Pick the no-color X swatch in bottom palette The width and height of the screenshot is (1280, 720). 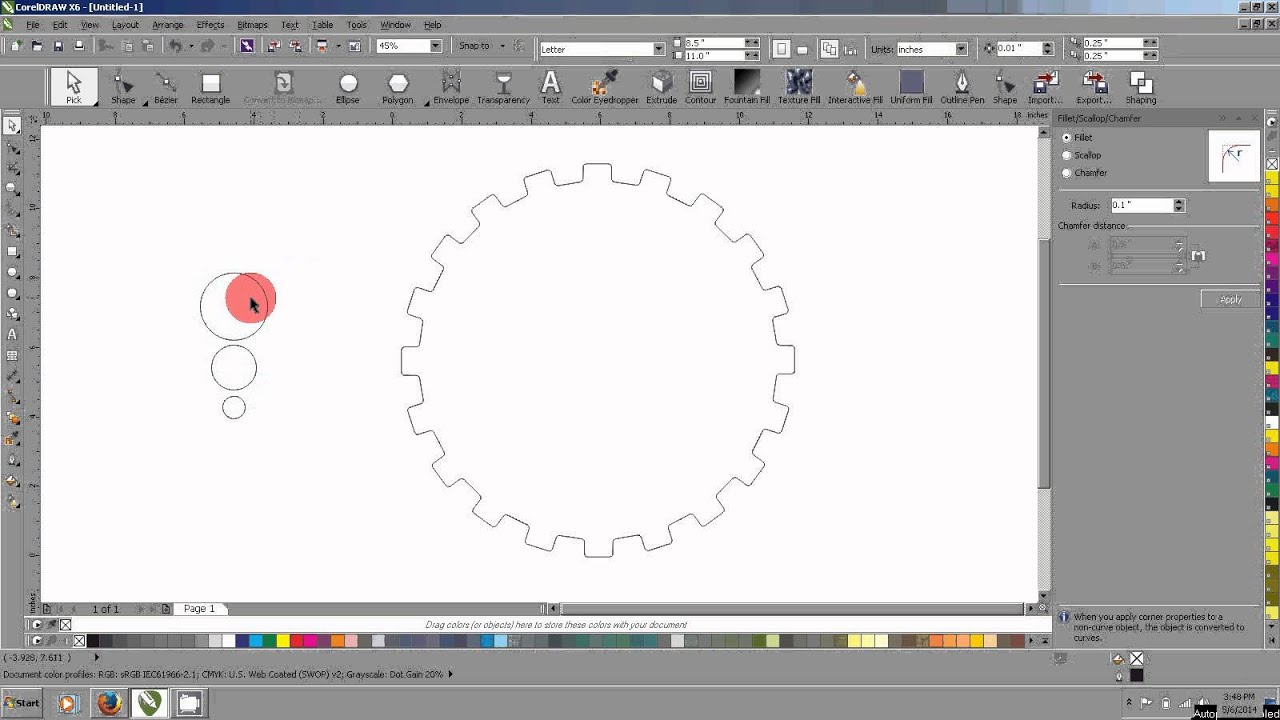(80, 641)
